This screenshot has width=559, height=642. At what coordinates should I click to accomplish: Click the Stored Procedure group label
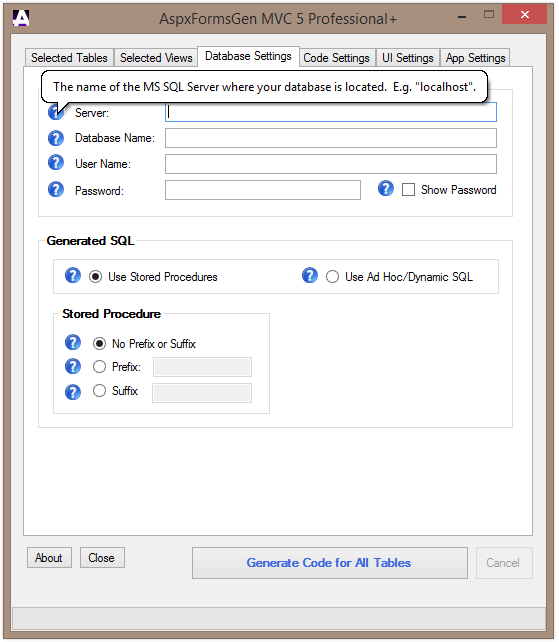[x=111, y=314]
